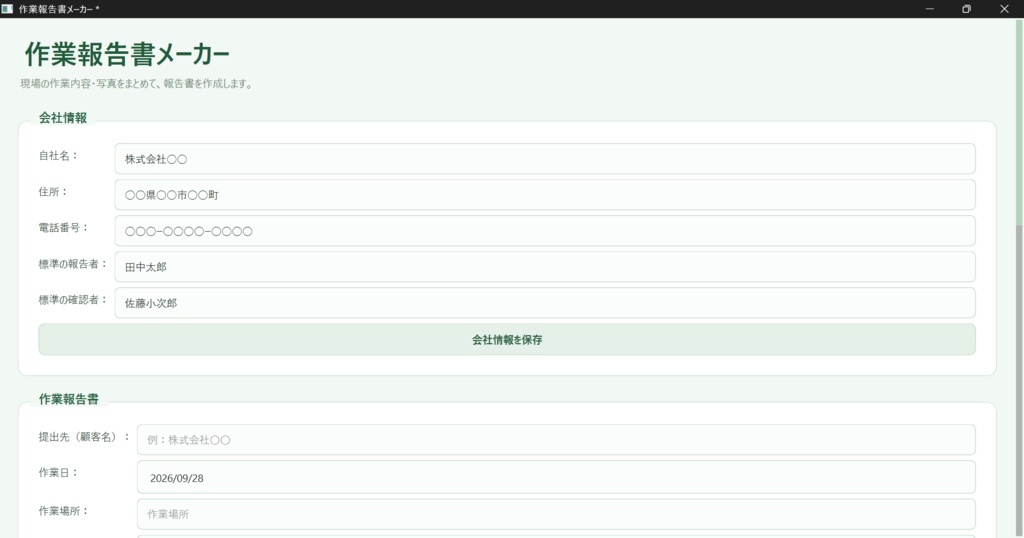Close the 作業報告書メーカー window

click(x=1004, y=9)
